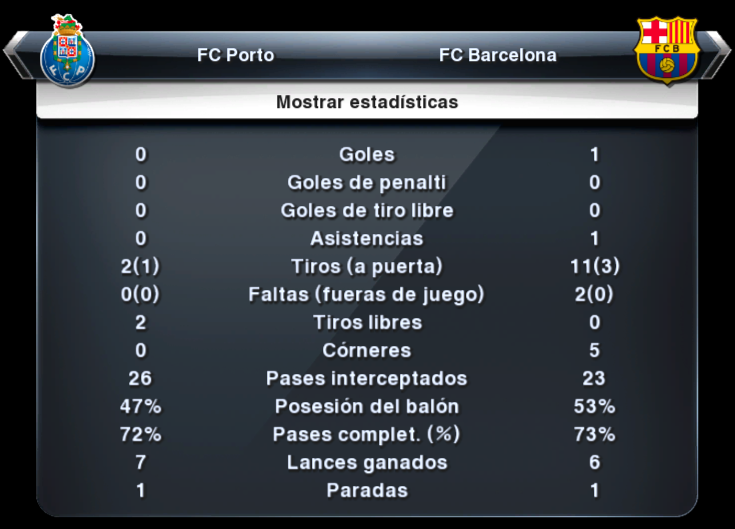Click Porto's 26 Pases interceptados value

(x=140, y=379)
